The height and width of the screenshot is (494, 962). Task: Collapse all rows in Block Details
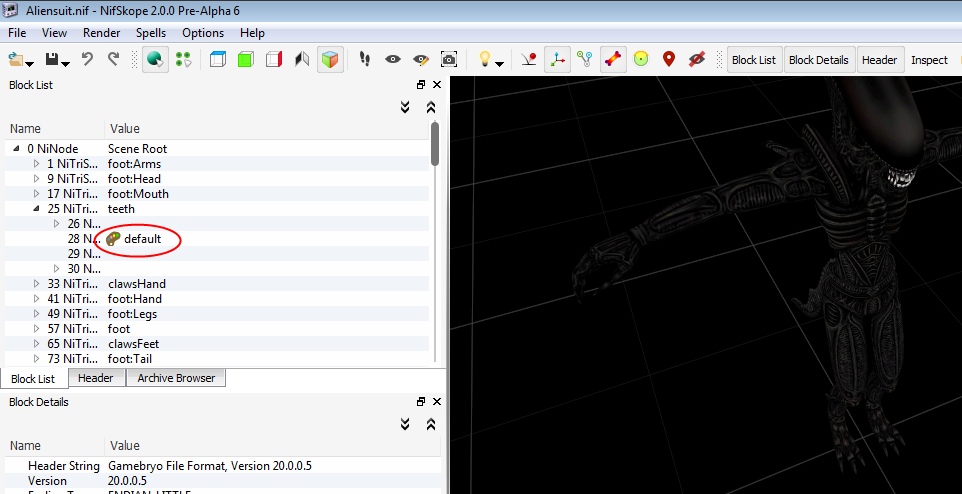(x=431, y=424)
